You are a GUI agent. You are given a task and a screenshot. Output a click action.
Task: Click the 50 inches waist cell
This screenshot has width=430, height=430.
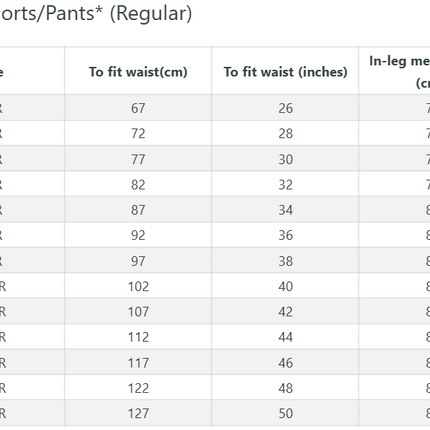tap(286, 413)
